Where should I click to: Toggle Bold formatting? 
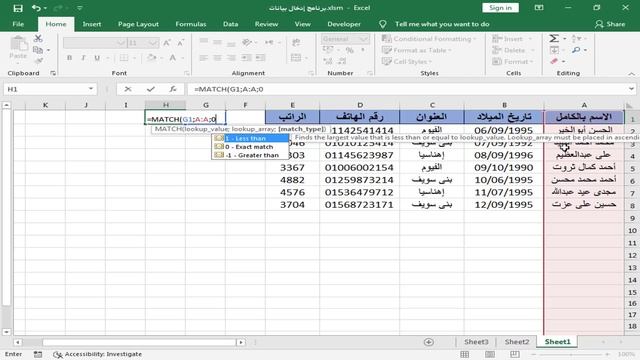(69, 58)
